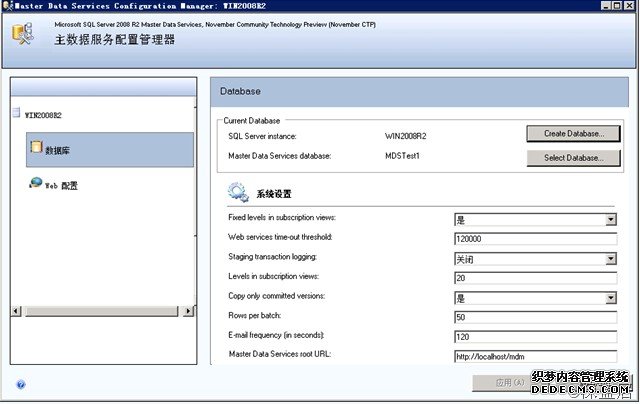This screenshot has height=404, width=640.
Task: Click left panel horizontal scrollbar right arrow
Action: coord(188,310)
